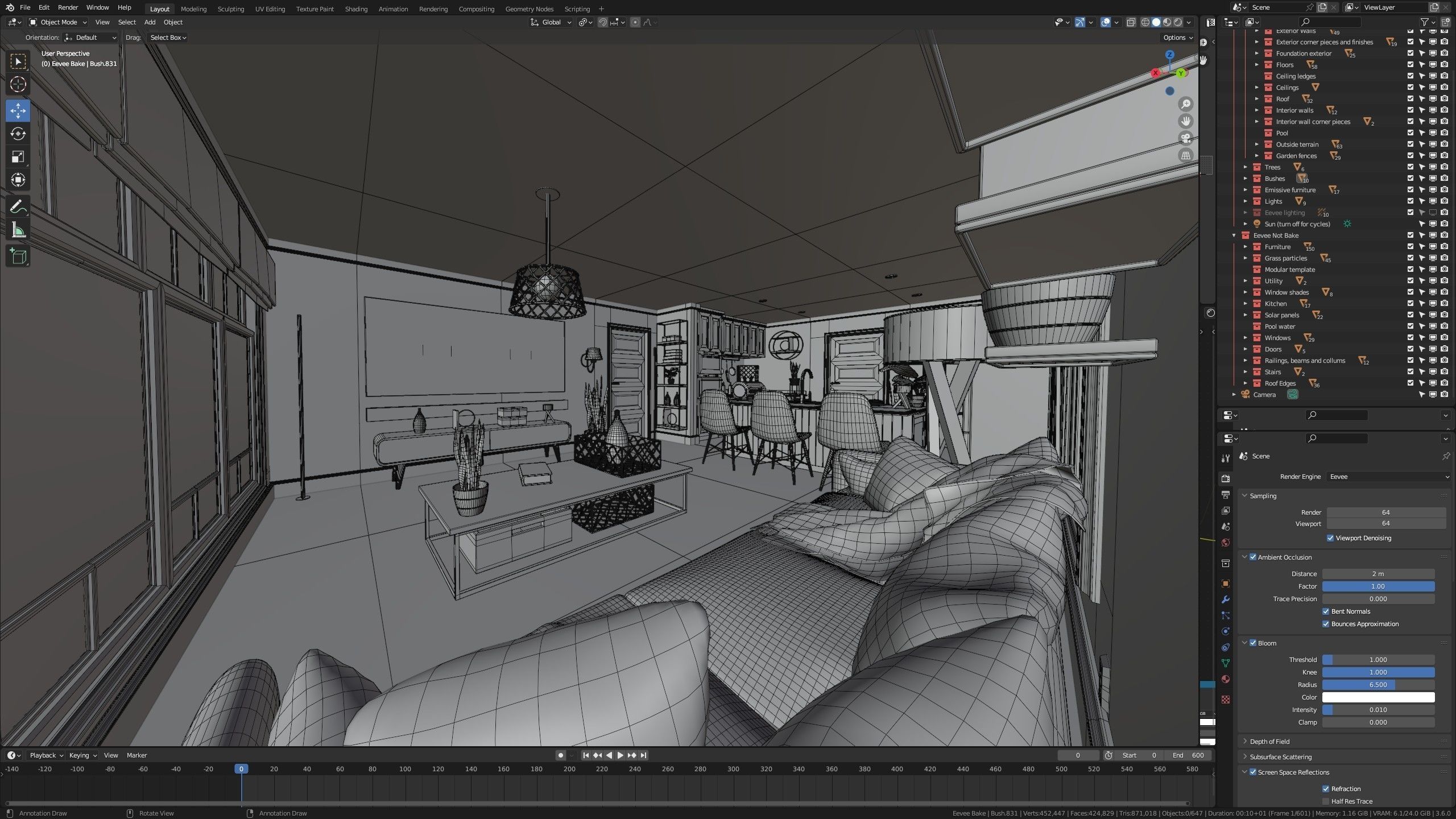The image size is (1456, 819).
Task: Switch to the Shading workspace tab
Action: [x=356, y=9]
